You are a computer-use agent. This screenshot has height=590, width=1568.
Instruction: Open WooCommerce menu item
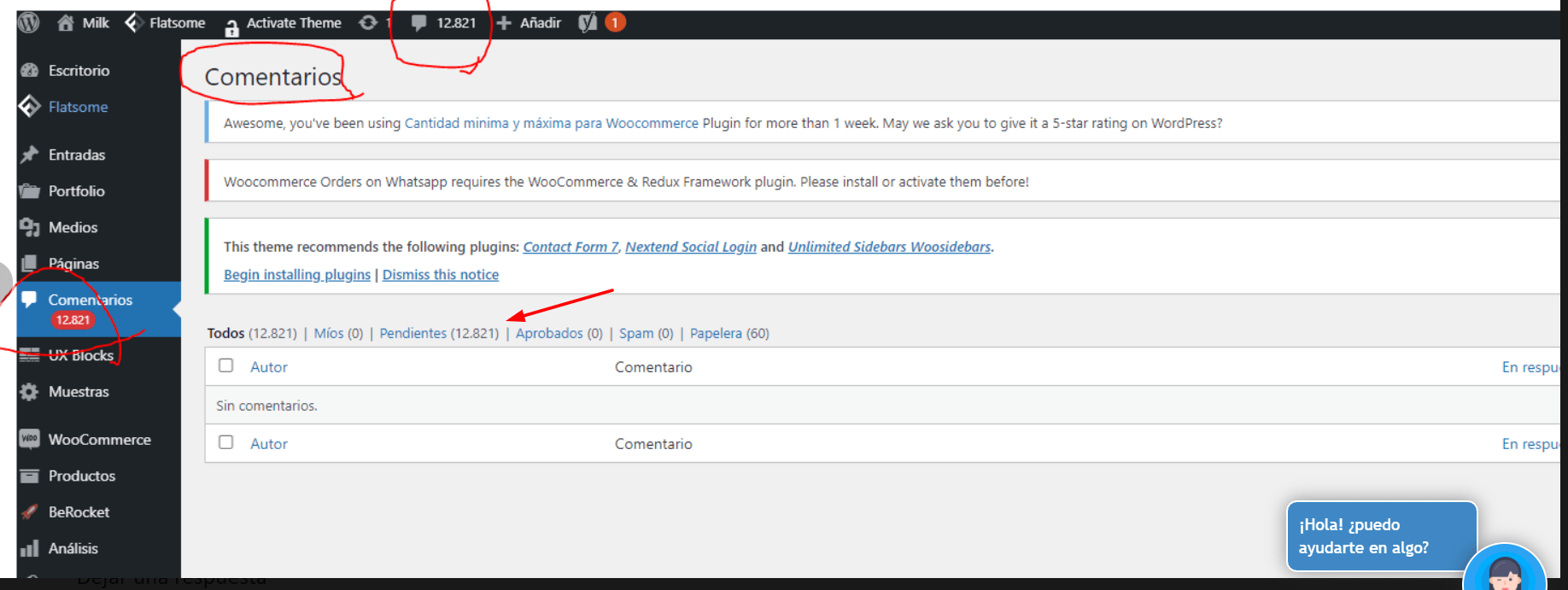100,440
